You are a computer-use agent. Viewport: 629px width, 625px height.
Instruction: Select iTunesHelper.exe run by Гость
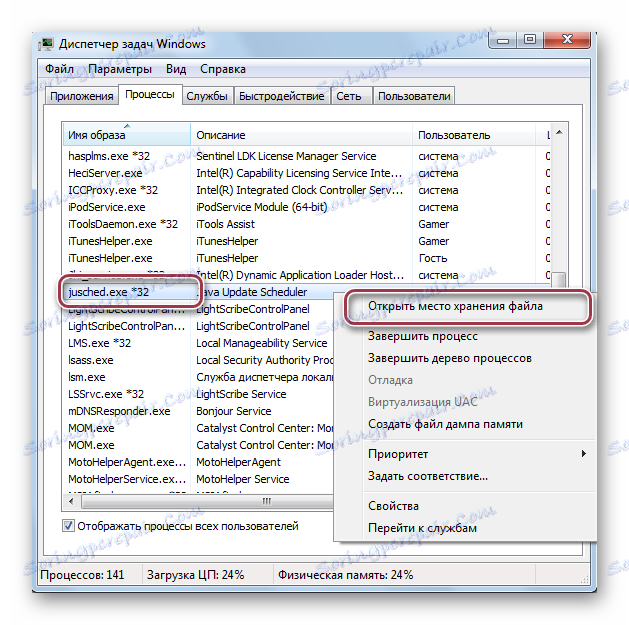(110, 258)
